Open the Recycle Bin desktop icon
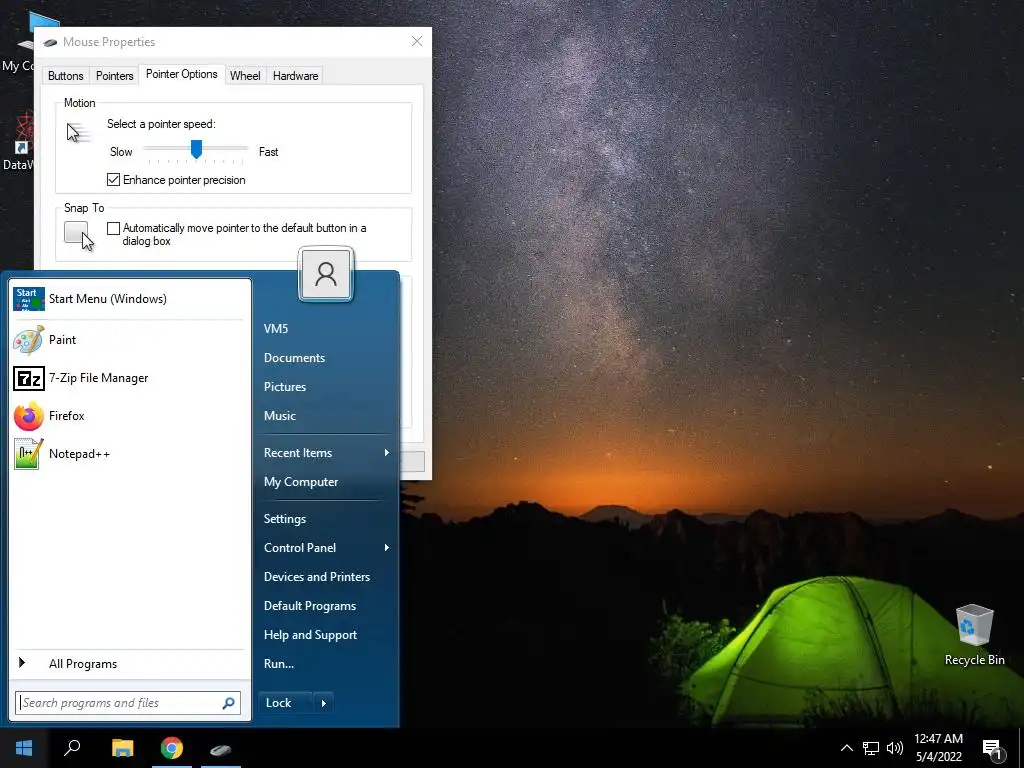The image size is (1024, 768). point(974,635)
